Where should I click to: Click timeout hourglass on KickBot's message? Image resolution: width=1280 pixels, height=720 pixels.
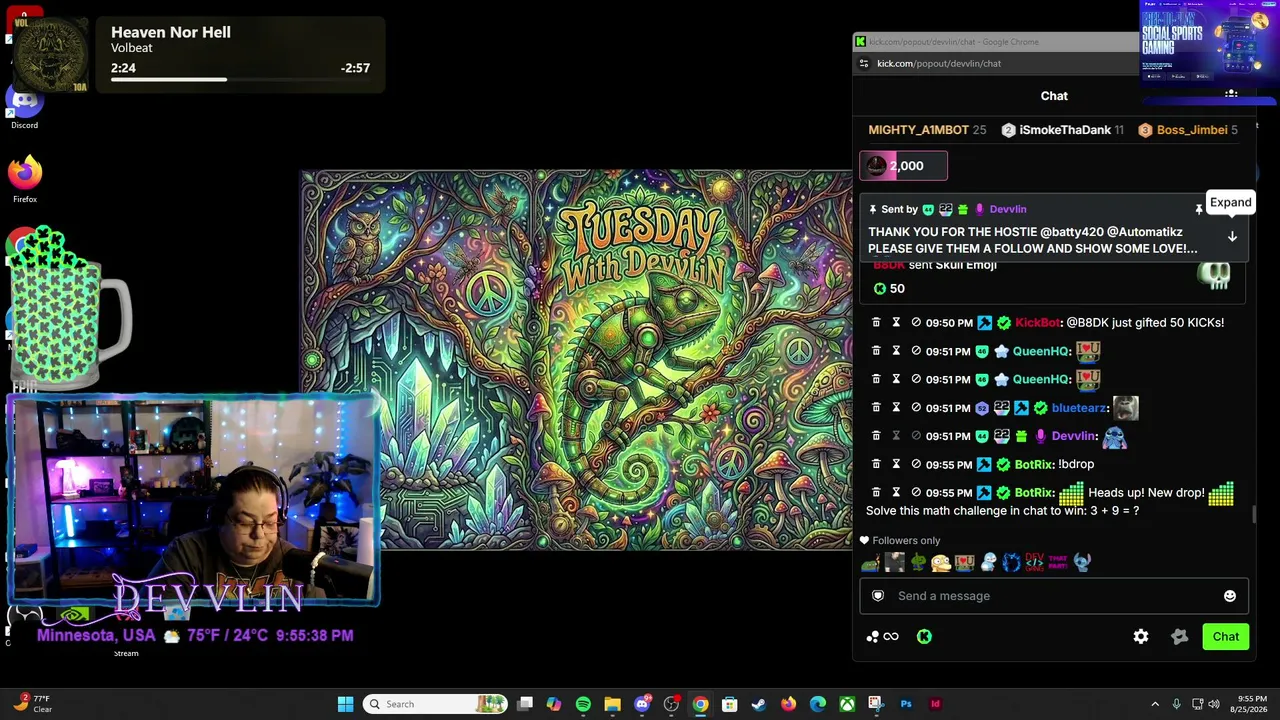(x=896, y=323)
